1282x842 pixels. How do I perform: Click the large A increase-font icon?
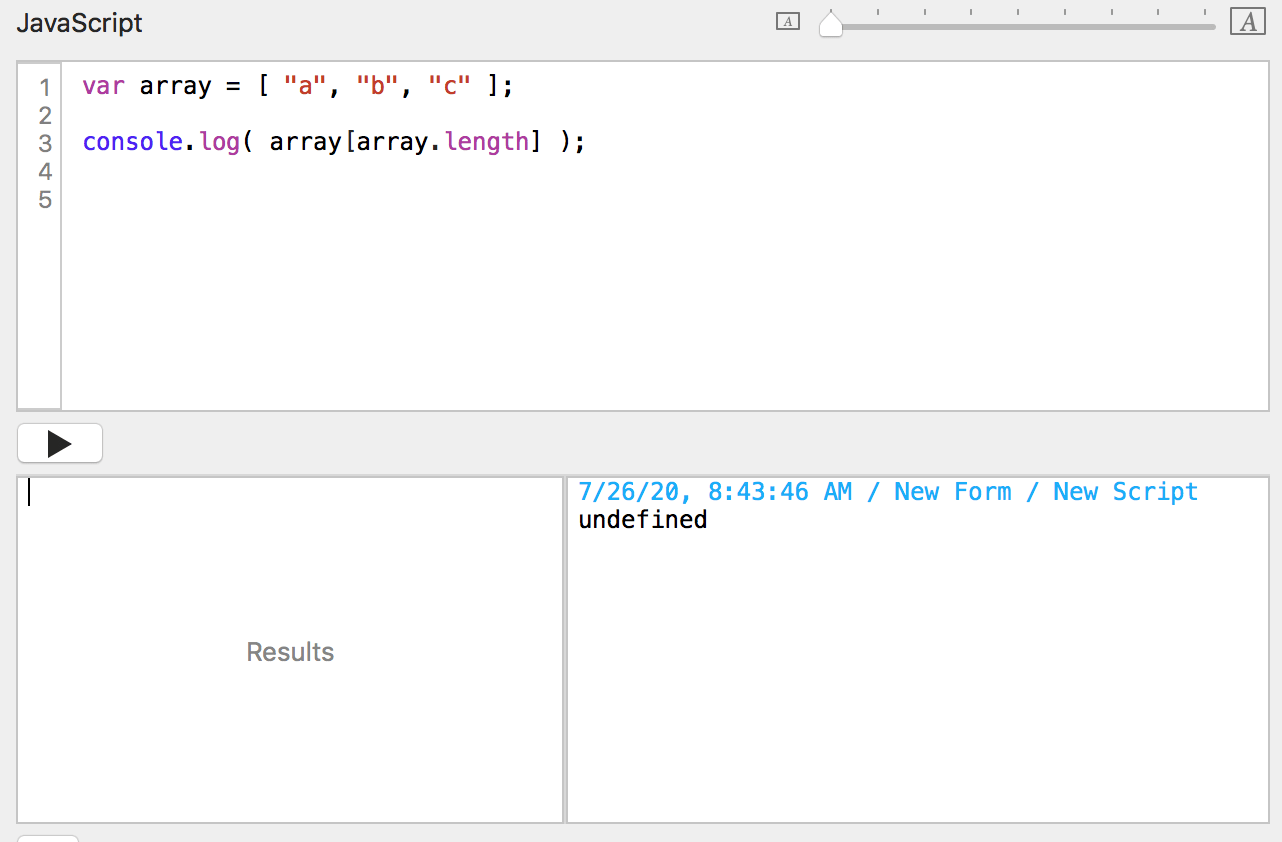click(x=1247, y=20)
